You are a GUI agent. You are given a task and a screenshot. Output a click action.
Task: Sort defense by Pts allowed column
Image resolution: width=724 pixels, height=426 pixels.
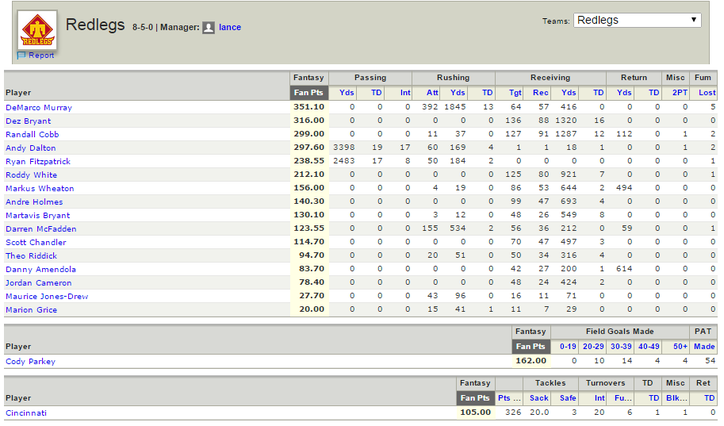pyautogui.click(x=509, y=398)
